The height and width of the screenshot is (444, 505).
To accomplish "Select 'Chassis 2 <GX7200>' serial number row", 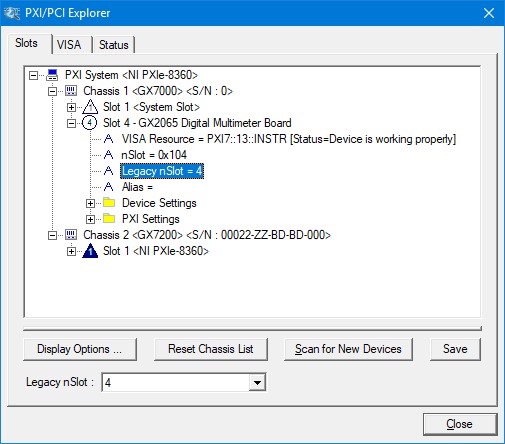I will coord(207,235).
